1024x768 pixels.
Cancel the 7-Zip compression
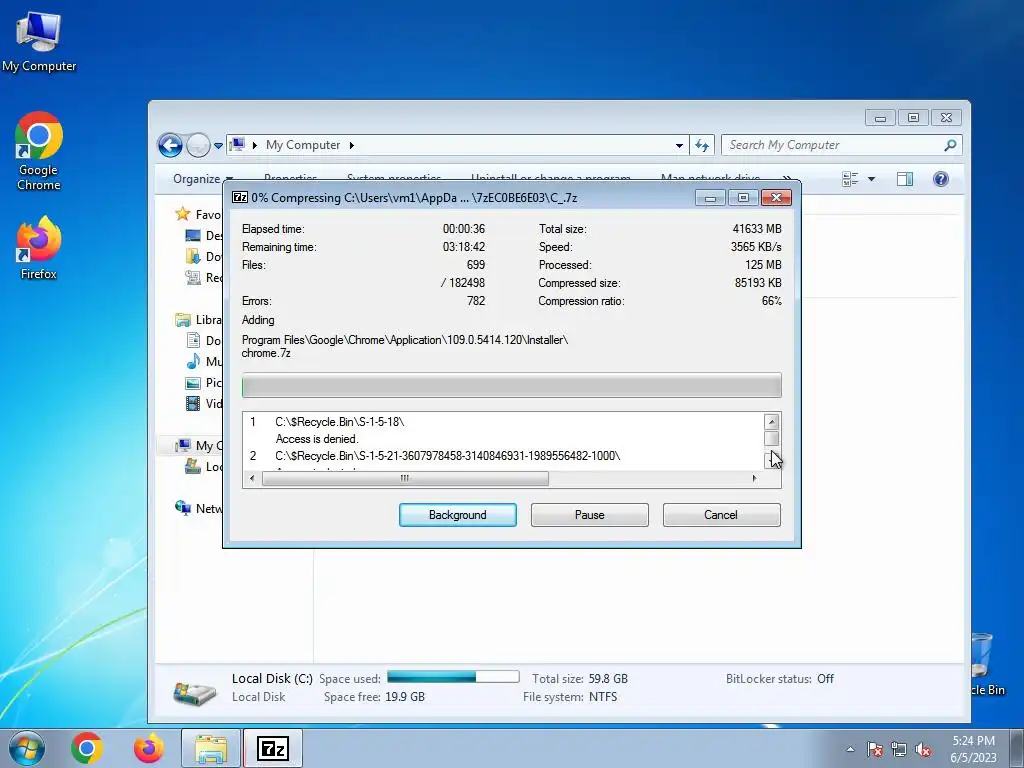click(x=722, y=515)
